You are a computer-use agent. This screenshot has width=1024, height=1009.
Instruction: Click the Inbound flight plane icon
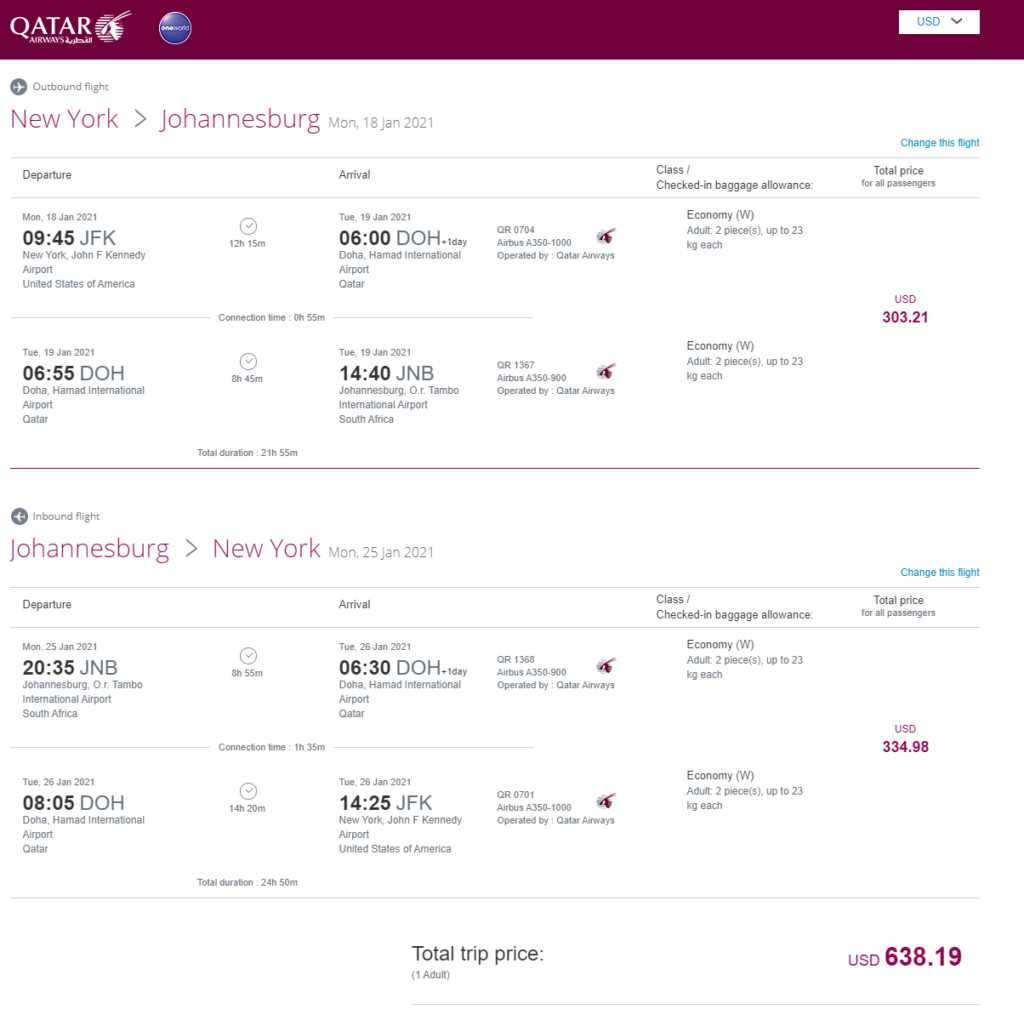tap(19, 516)
